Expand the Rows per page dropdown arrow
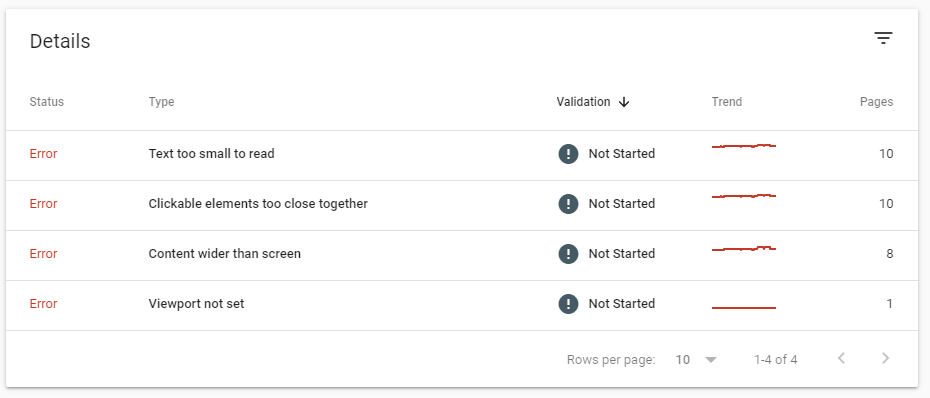Screen dimensions: 930x398 point(711,359)
